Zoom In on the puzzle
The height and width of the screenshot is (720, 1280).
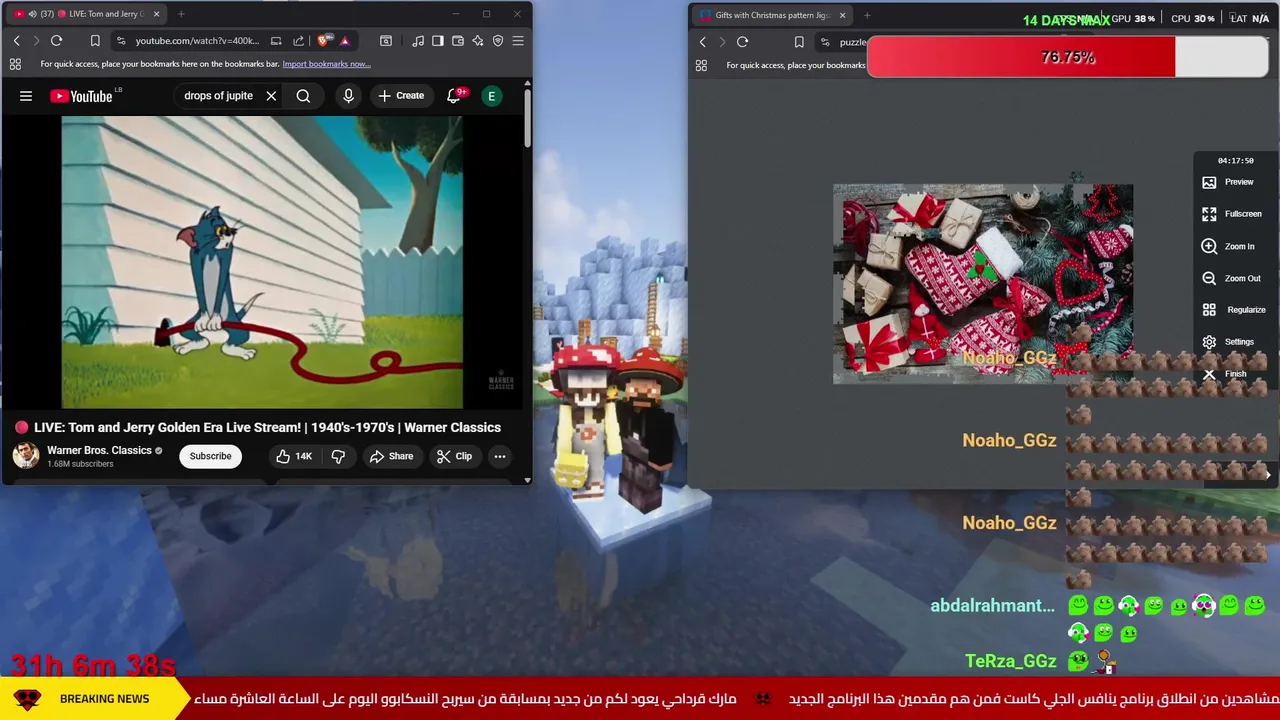(1228, 246)
